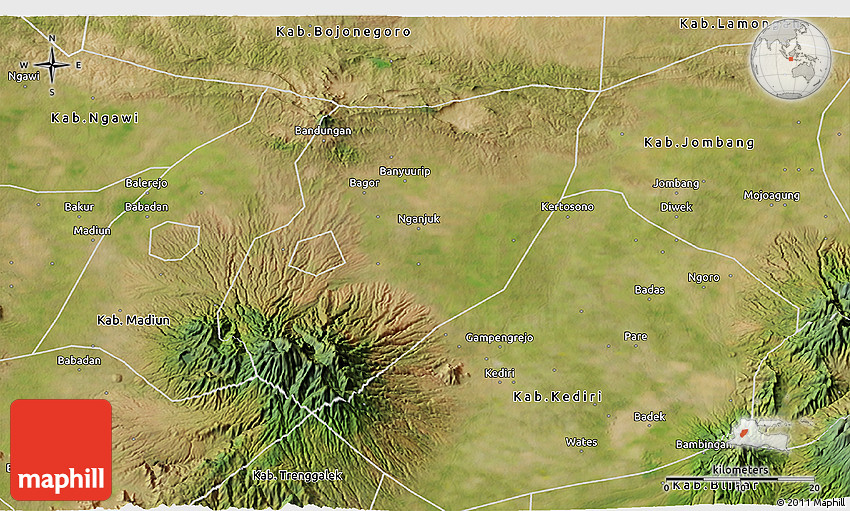Click the Kab. Ngawi region label

coord(94,118)
